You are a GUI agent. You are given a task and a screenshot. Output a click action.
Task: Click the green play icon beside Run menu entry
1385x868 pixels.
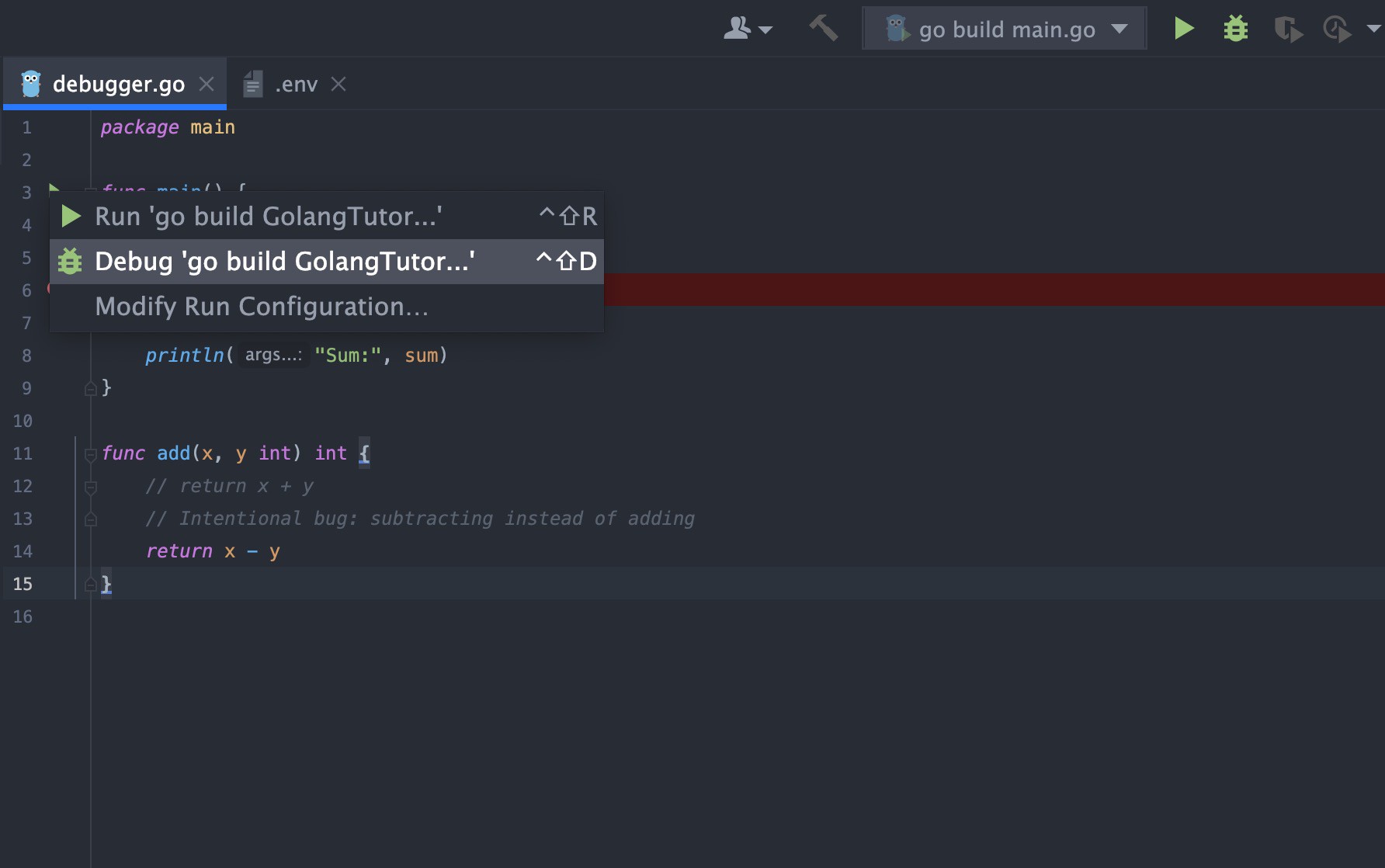pos(69,216)
